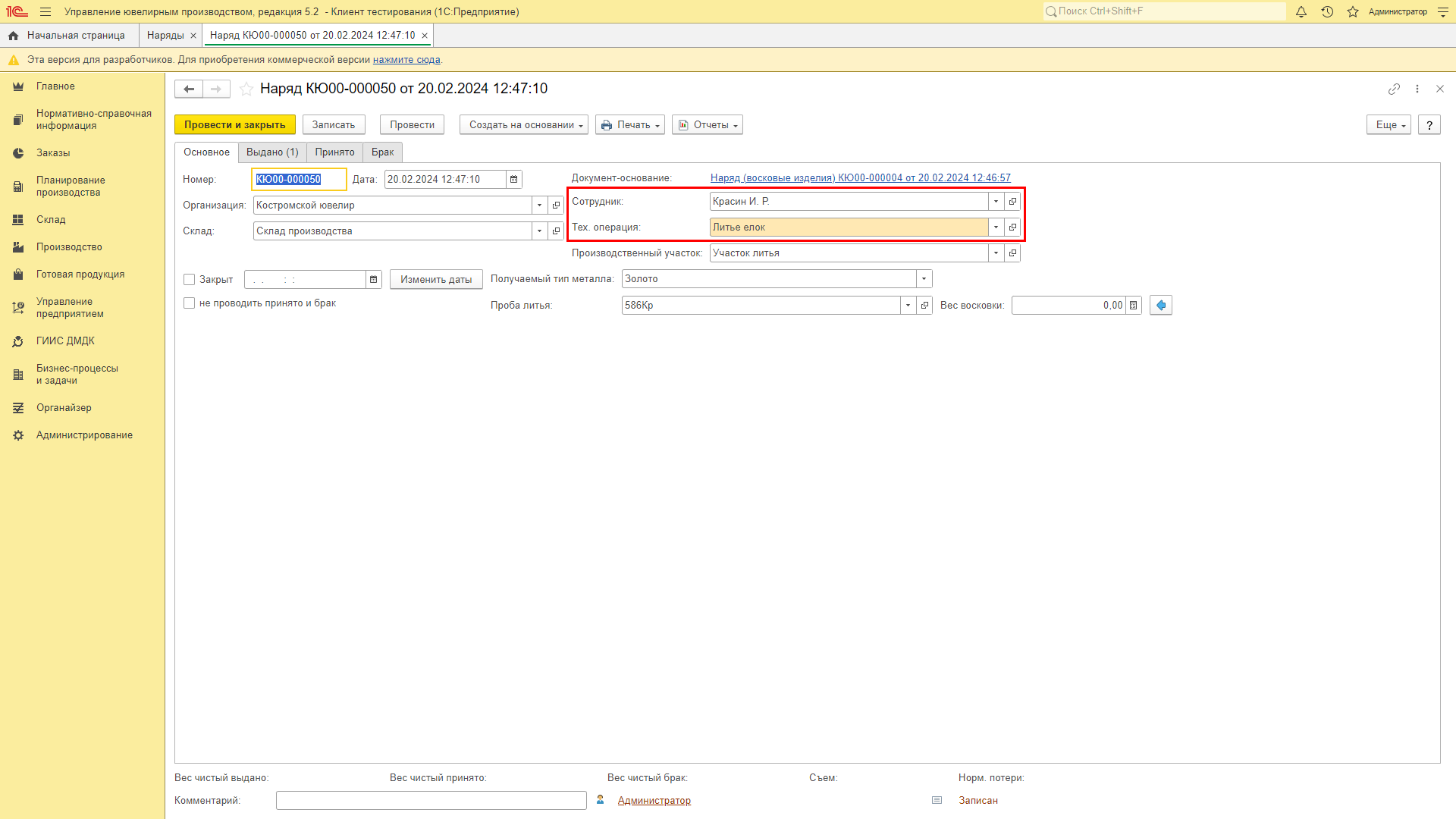This screenshot has height=819, width=1456.
Task: Click Органайзер sidebar icon
Action: coord(18,408)
